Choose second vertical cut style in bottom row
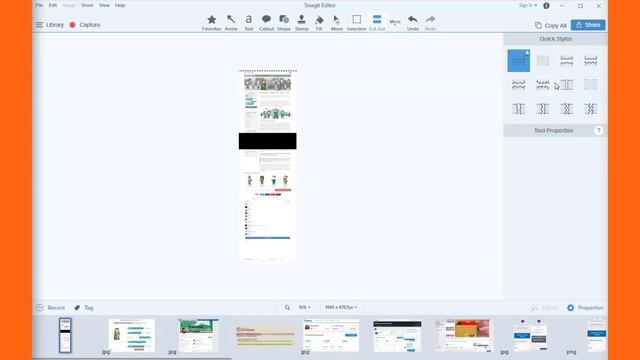This screenshot has width=640, height=360. [x=542, y=109]
